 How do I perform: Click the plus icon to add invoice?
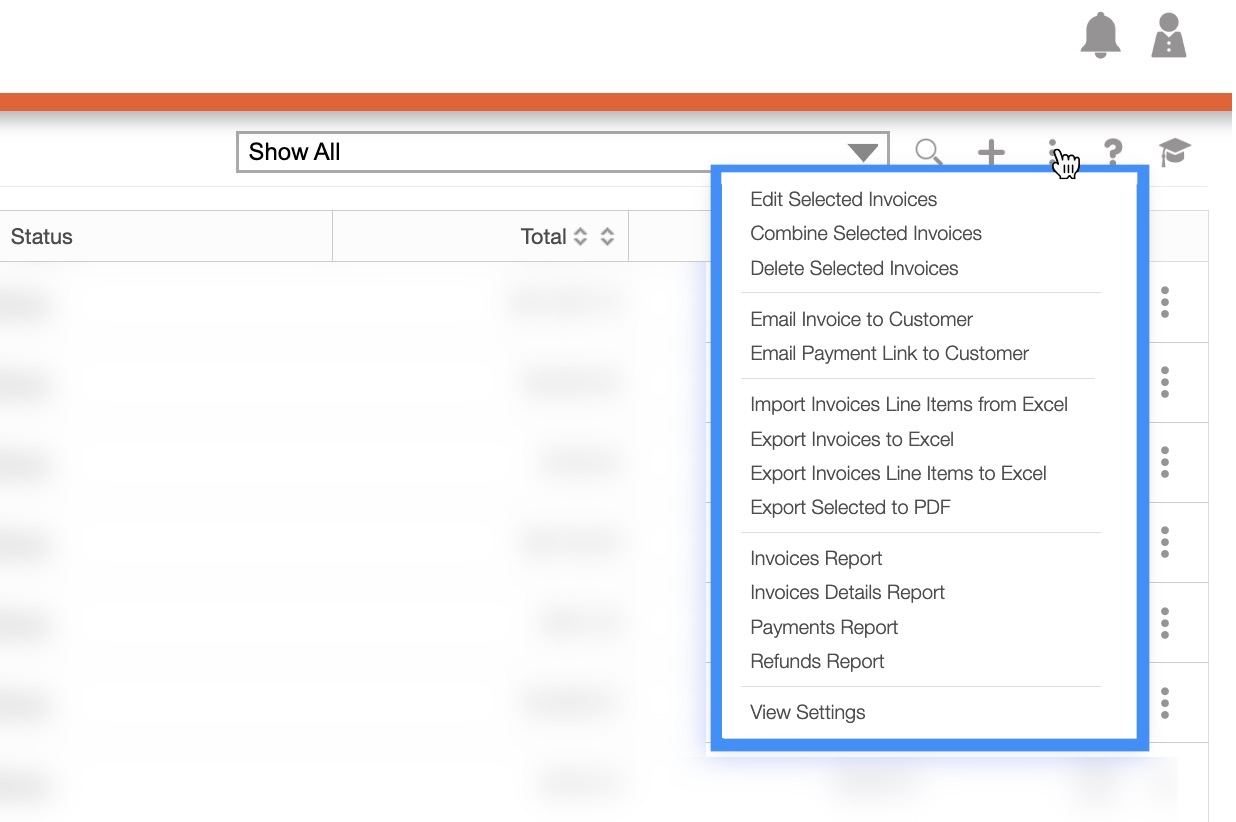pyautogui.click(x=990, y=152)
